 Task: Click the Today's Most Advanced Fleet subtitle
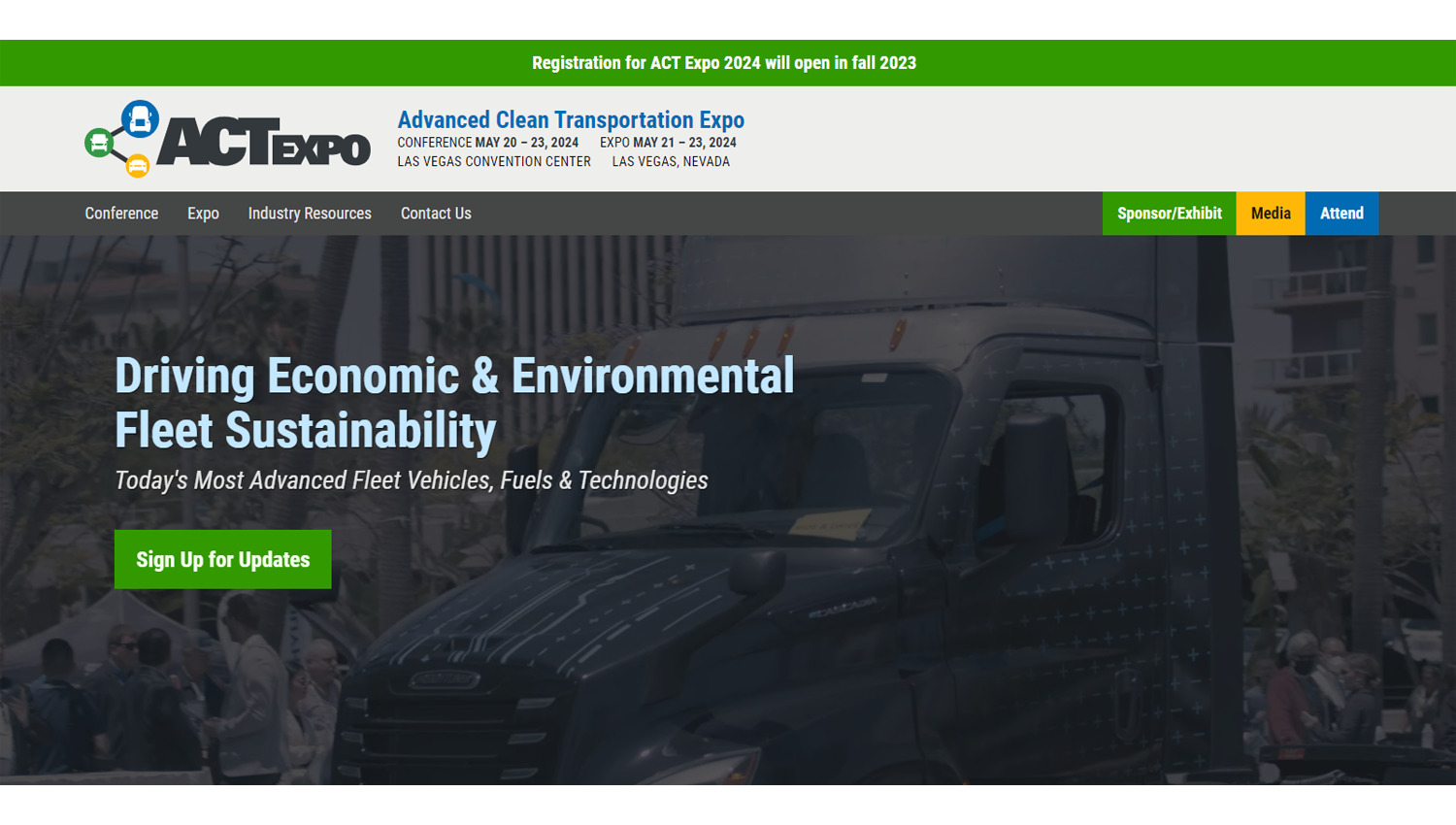click(x=412, y=480)
